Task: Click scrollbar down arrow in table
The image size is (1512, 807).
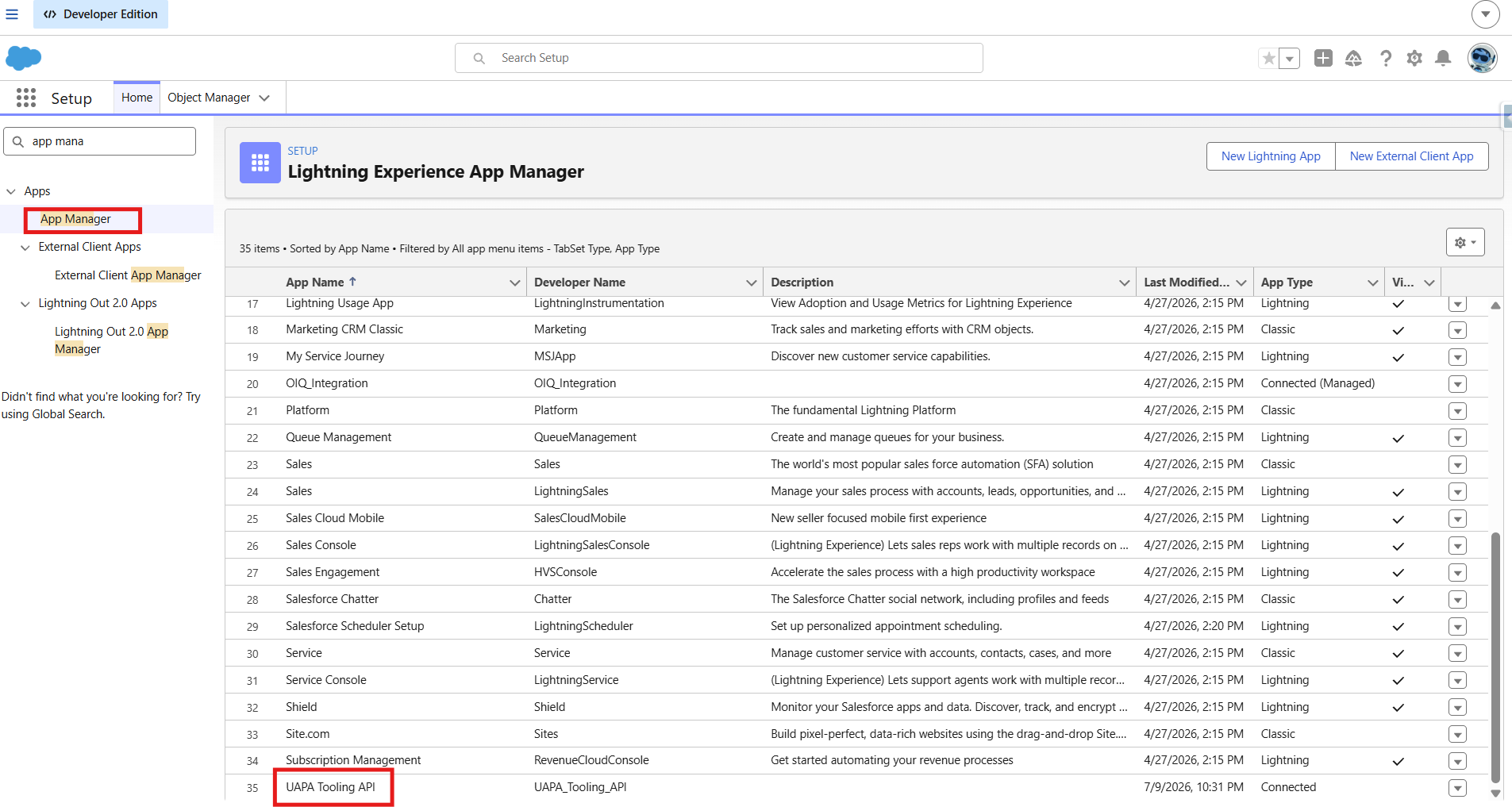Action: (x=1495, y=794)
